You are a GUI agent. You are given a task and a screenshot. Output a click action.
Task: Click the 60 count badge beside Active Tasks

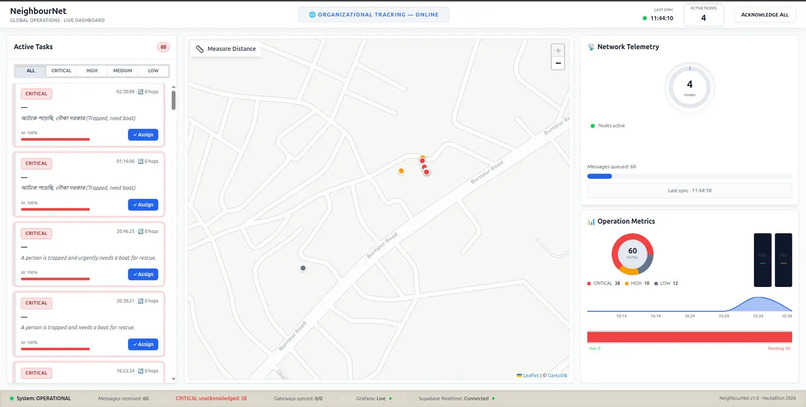pos(163,47)
